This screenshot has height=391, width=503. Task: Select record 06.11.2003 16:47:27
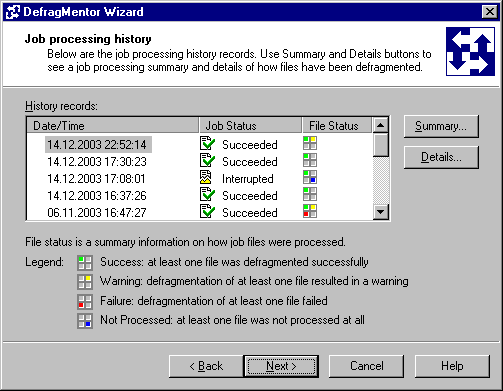[x=97, y=213]
